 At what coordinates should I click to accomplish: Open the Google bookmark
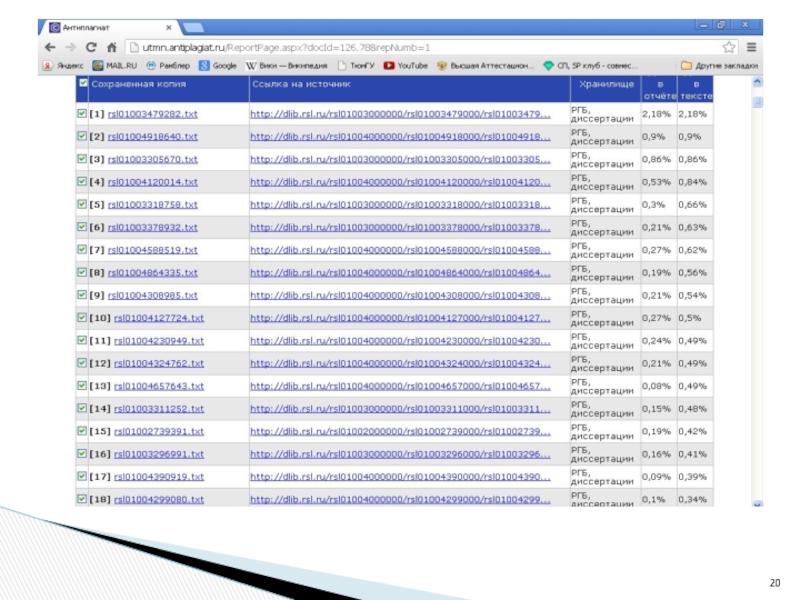pos(217,65)
